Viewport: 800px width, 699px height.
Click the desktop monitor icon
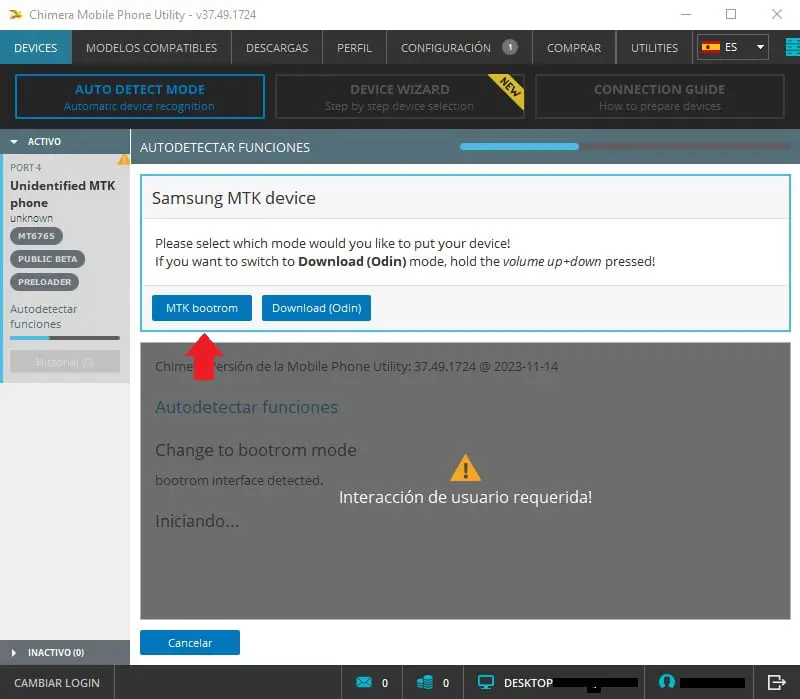tap(487, 682)
